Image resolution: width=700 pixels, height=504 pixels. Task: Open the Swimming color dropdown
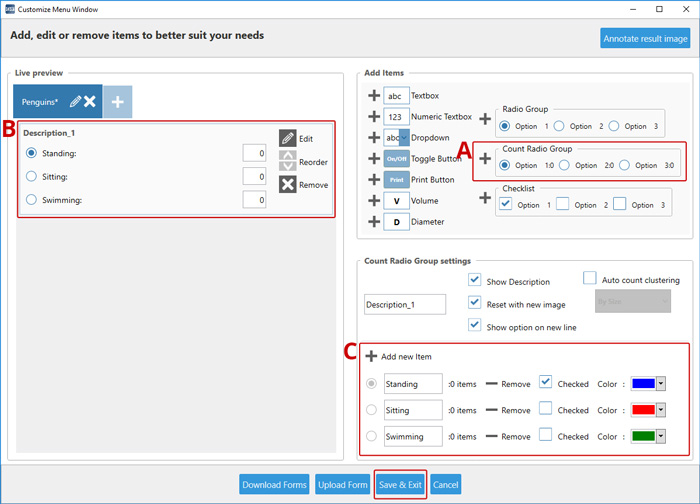click(661, 436)
